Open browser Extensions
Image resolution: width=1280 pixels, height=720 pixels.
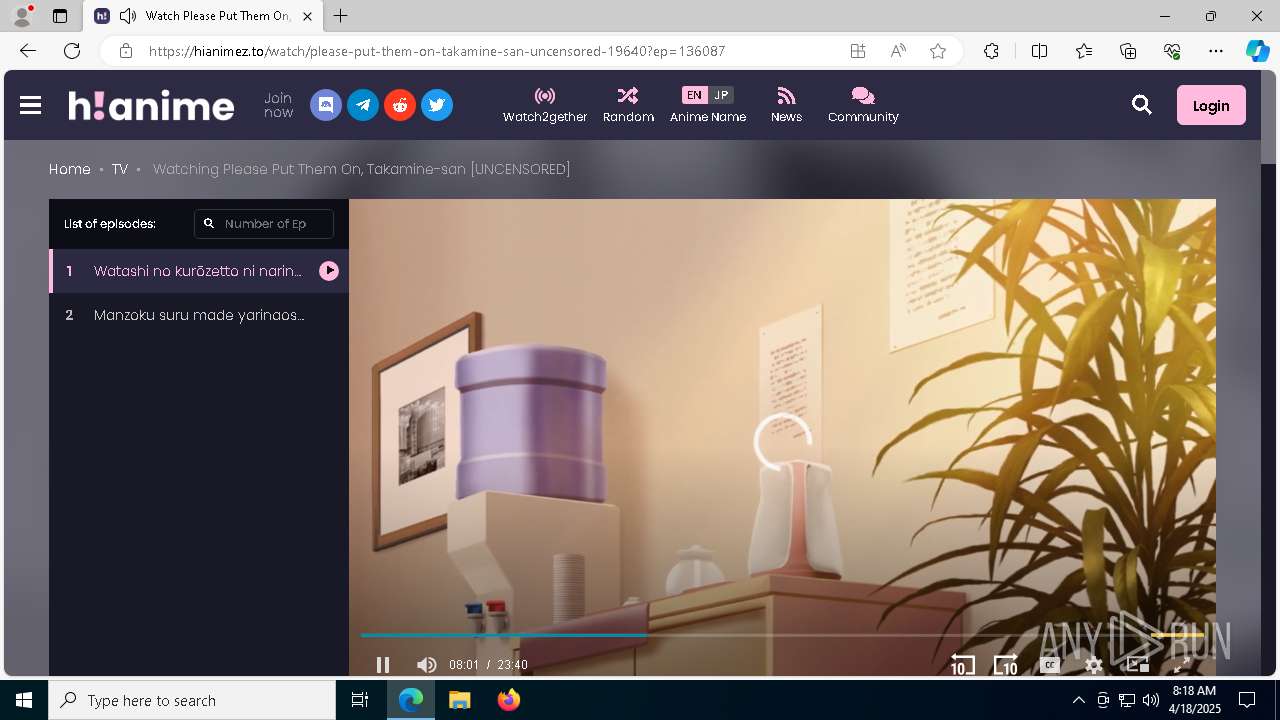(991, 51)
